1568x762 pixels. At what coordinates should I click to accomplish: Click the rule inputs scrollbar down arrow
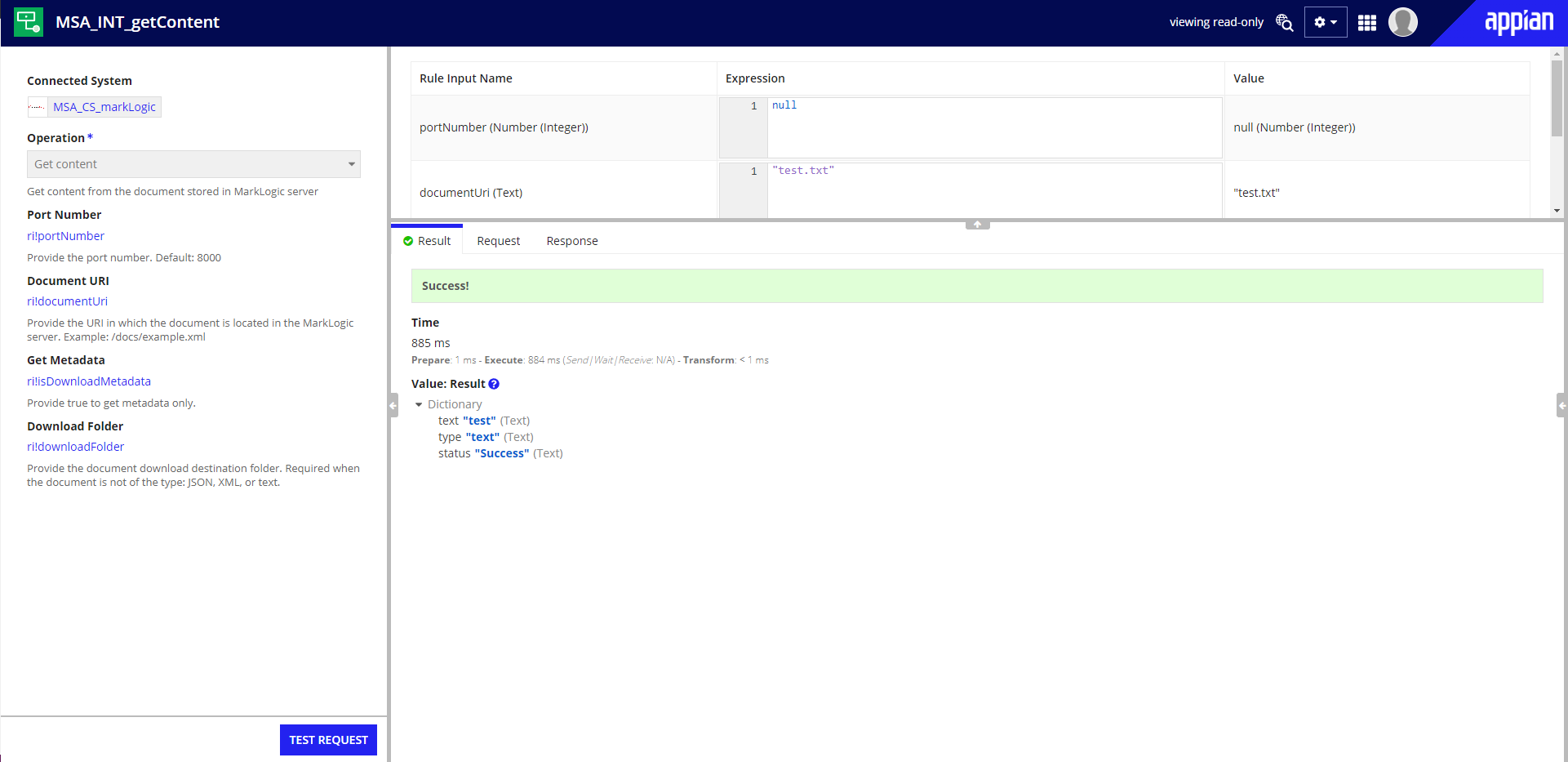click(1557, 211)
